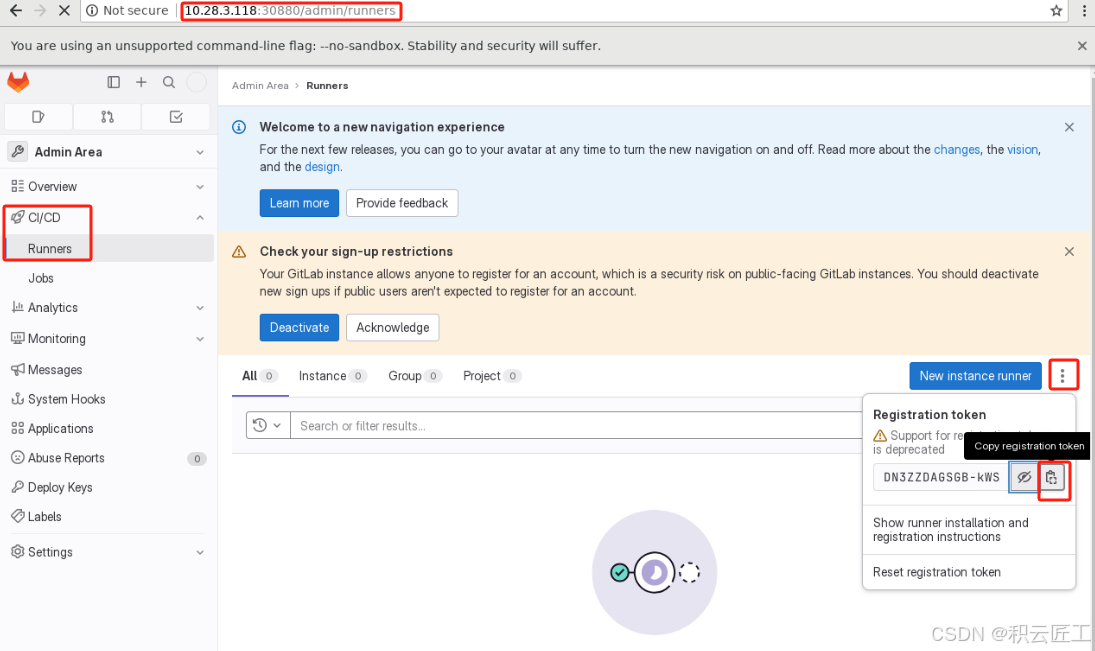Open Runners in the sidebar
The width and height of the screenshot is (1095, 651).
coord(108,249)
